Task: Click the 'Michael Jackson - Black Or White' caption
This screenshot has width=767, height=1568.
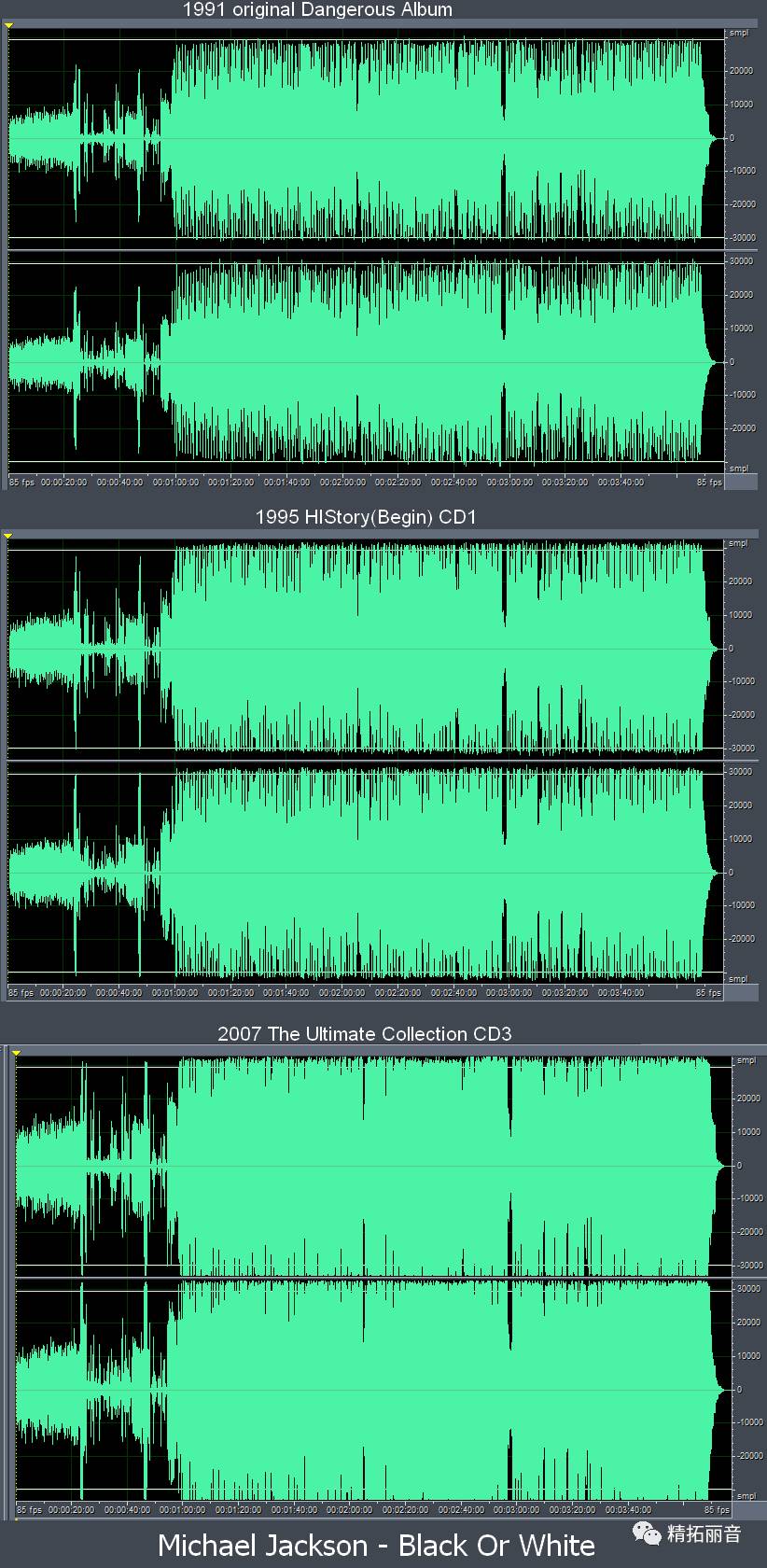Action: tap(377, 1546)
